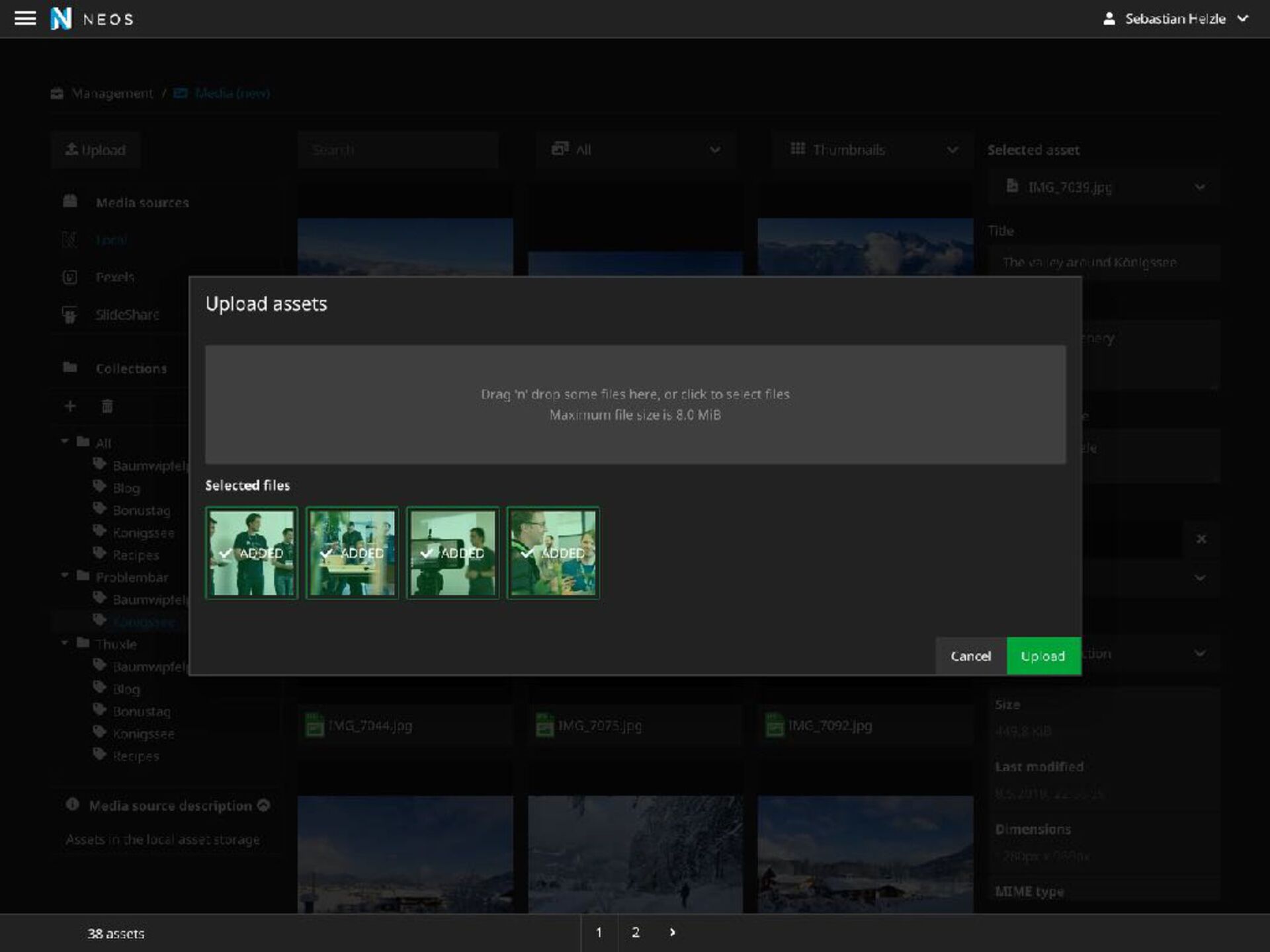
Task: Select the first added file thumbnail
Action: coord(251,553)
